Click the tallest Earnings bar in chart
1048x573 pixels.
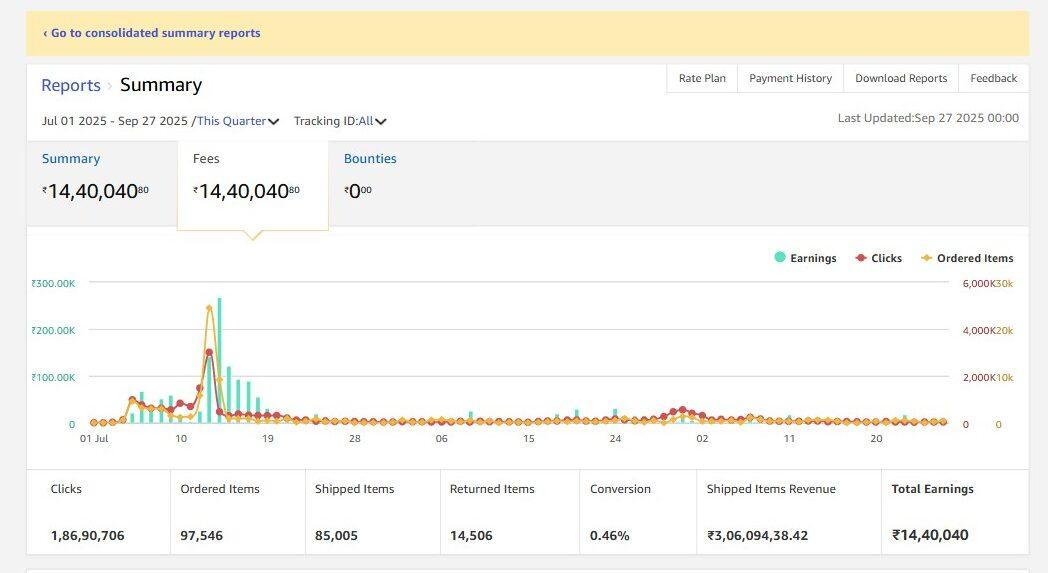pyautogui.click(x=219, y=360)
